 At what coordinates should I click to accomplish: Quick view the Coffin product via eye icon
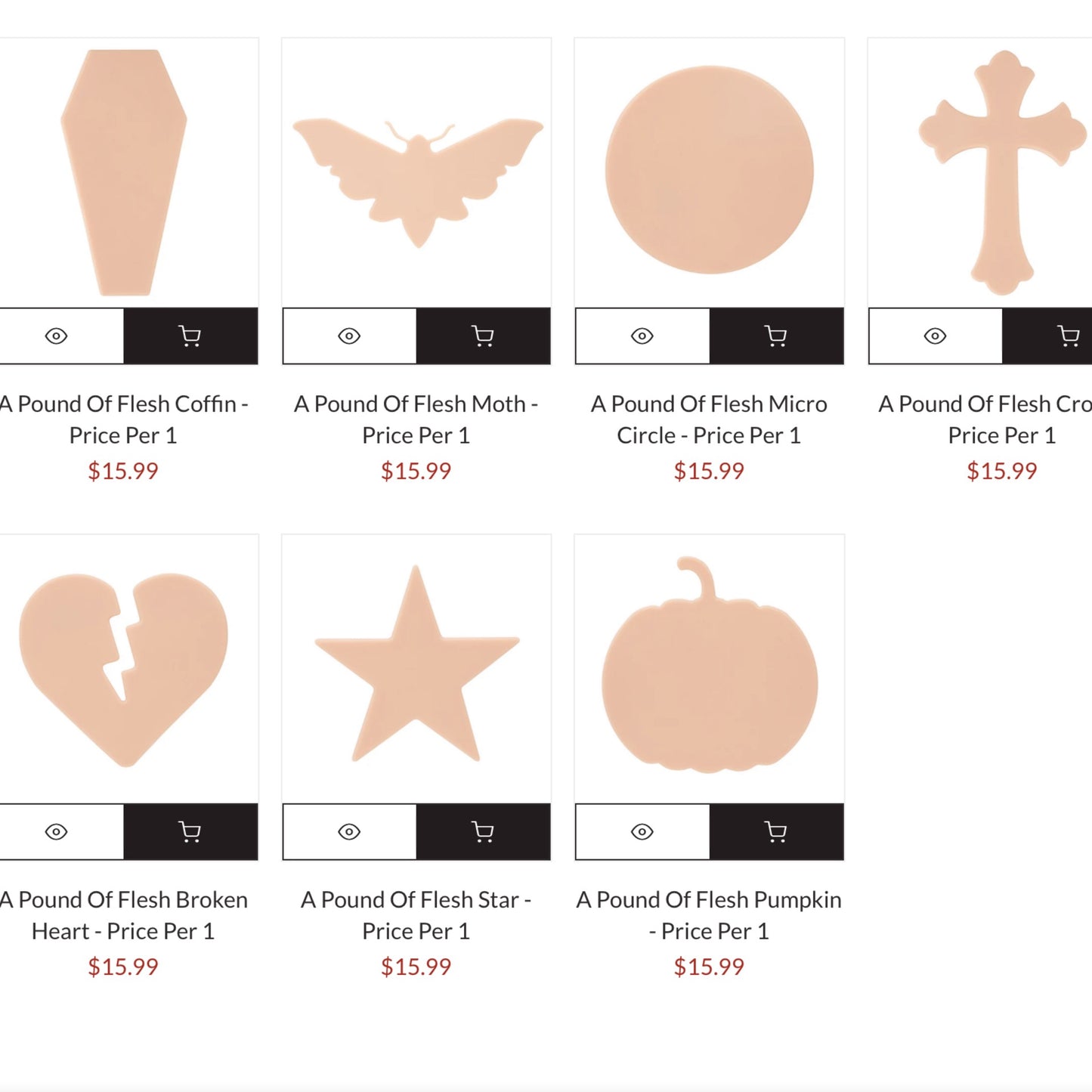[57, 336]
